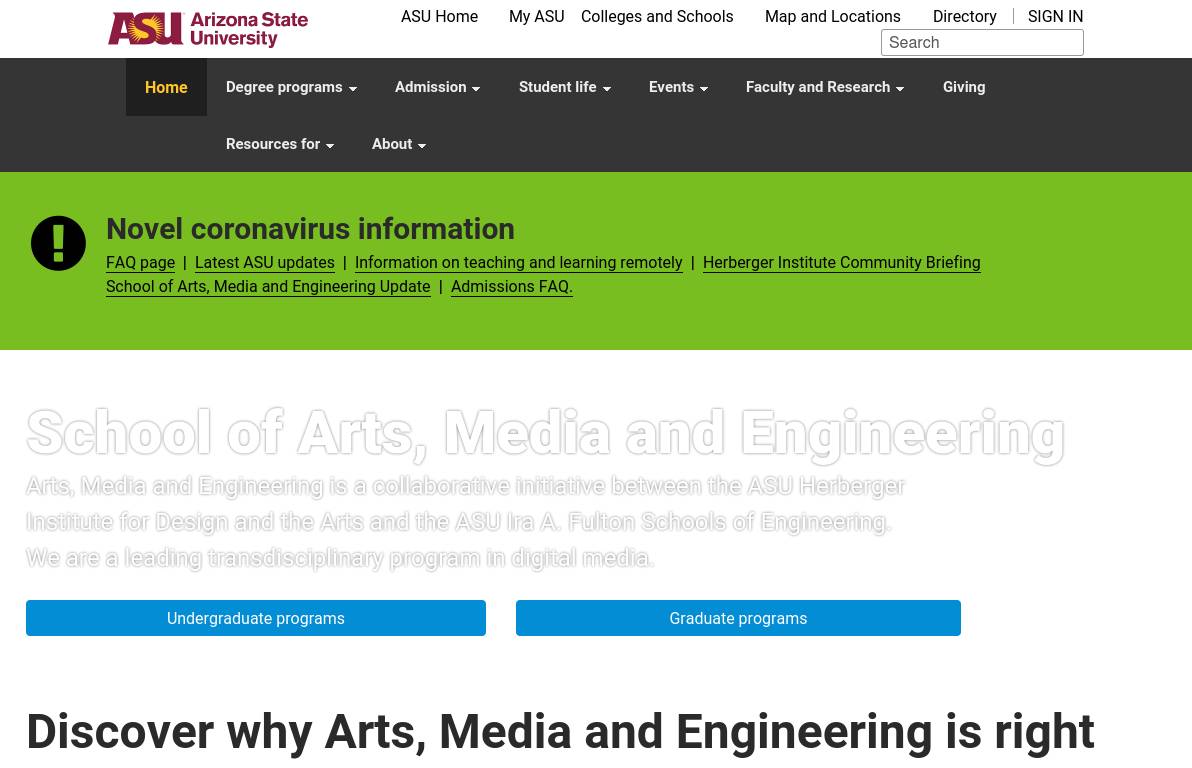
Task: Expand the Degree programs dropdown
Action: click(x=291, y=88)
